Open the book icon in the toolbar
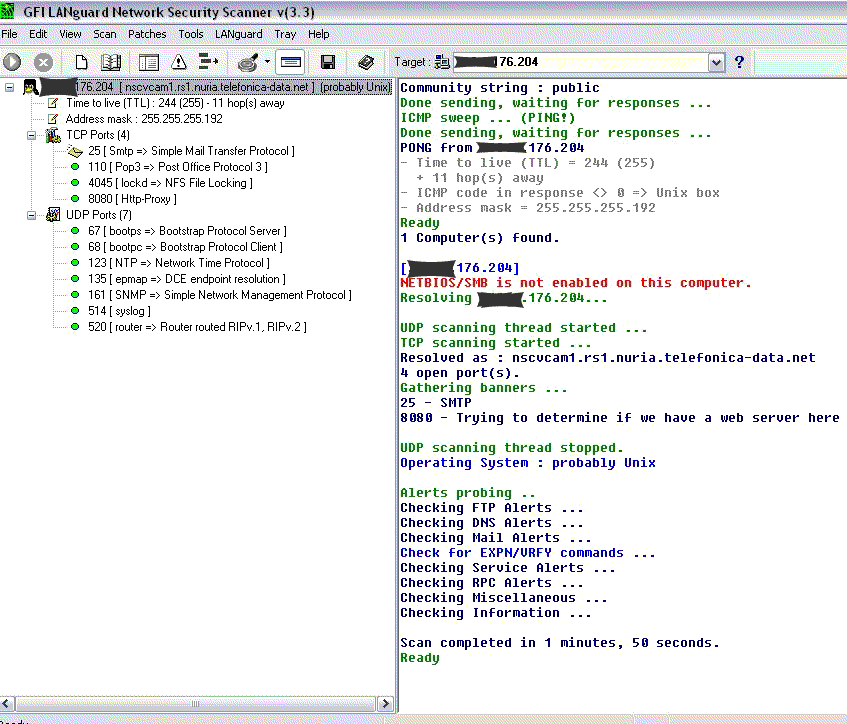847x724 pixels. click(x=111, y=62)
